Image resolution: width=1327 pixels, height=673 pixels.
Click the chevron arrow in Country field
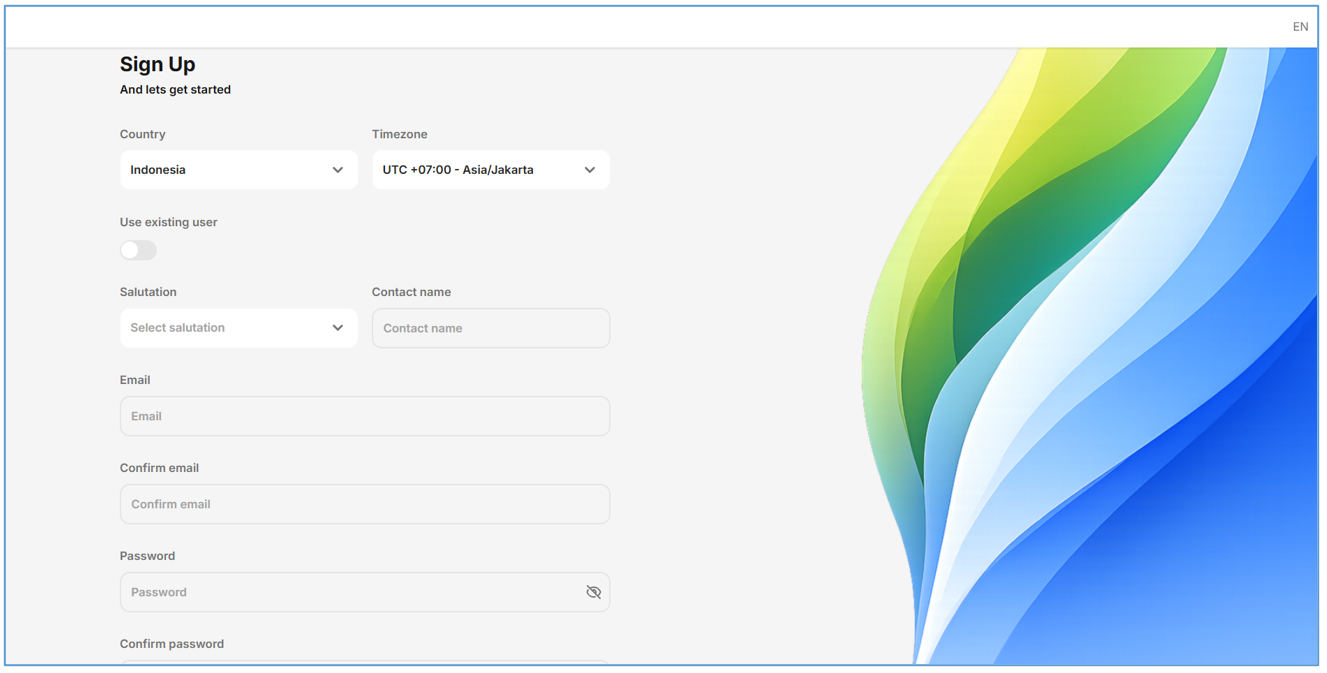(338, 170)
